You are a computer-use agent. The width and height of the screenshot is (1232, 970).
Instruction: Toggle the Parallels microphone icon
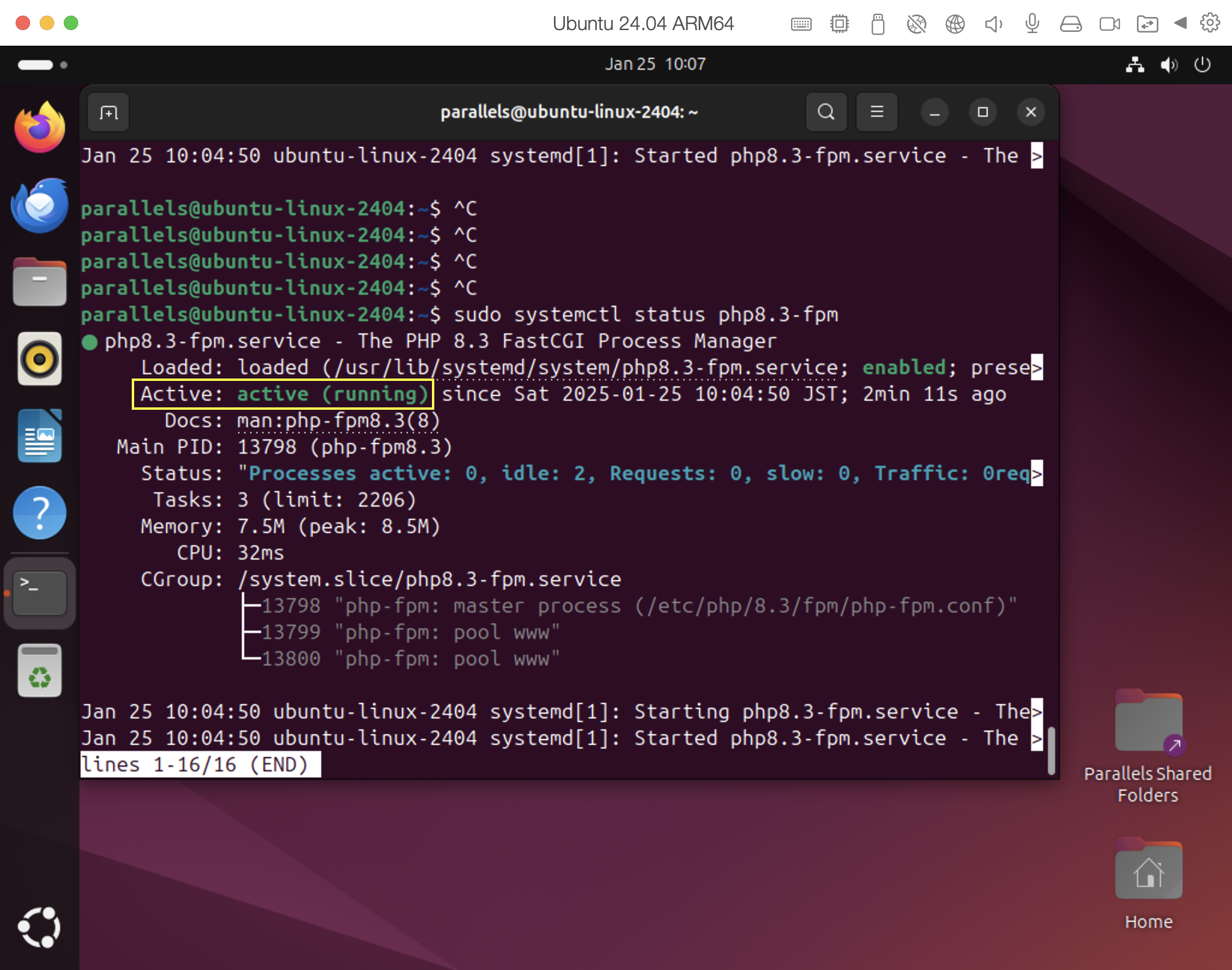click(x=1032, y=23)
